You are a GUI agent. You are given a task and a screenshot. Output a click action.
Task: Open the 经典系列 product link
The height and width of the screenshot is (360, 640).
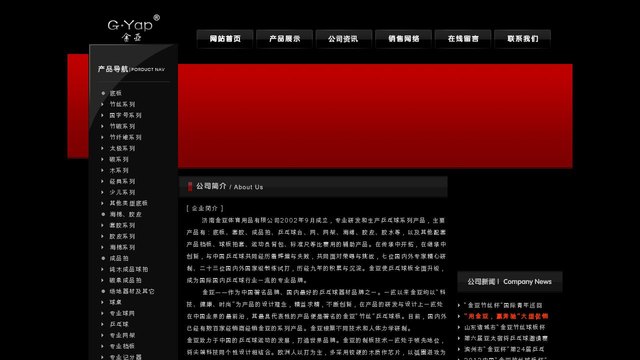tap(122, 181)
